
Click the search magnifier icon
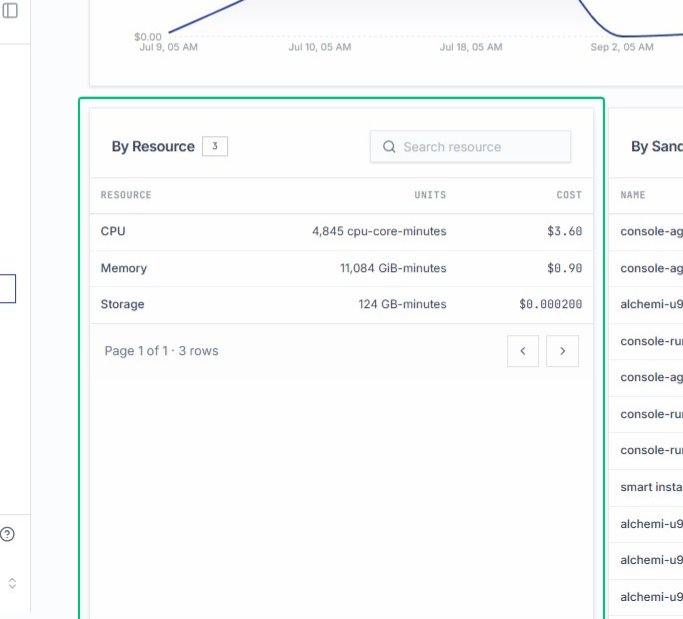[389, 147]
